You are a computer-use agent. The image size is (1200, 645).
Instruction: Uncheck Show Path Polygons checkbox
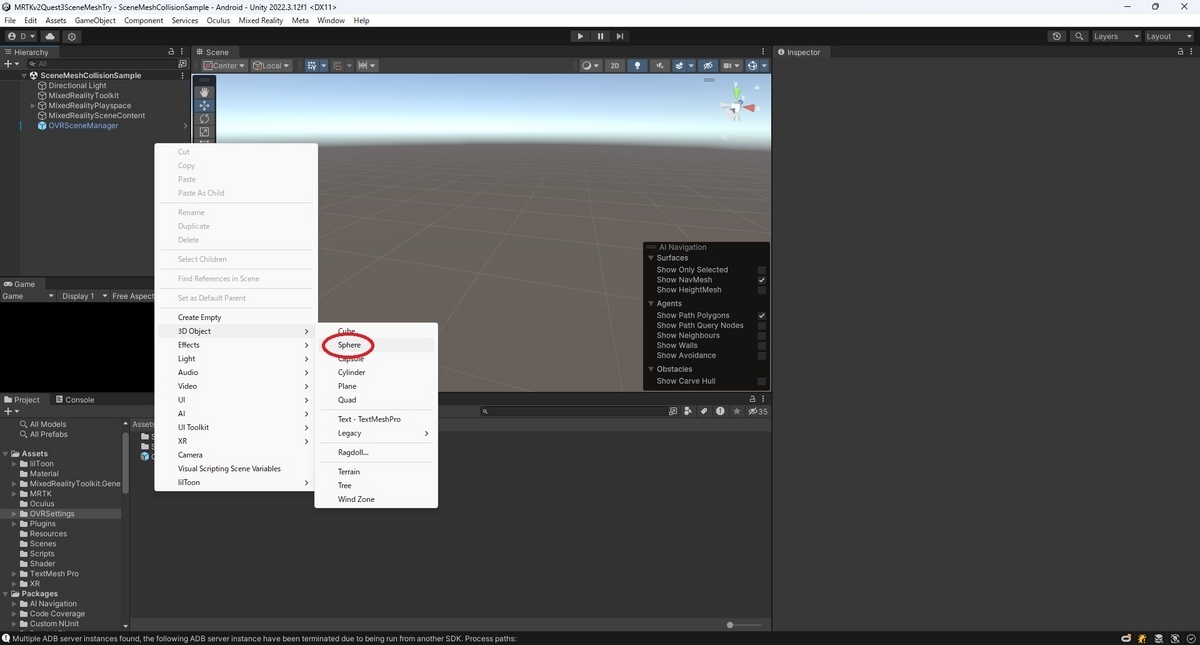tap(762, 316)
